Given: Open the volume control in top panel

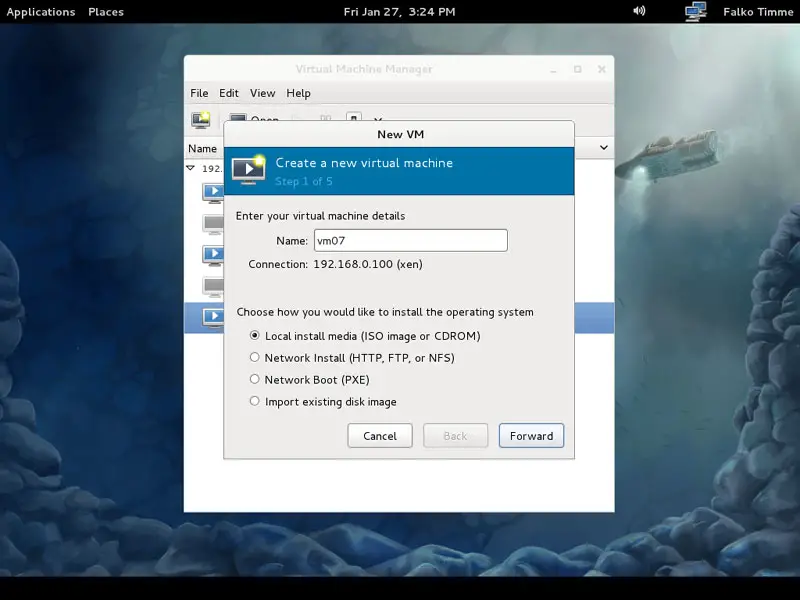Looking at the screenshot, I should pos(639,11).
